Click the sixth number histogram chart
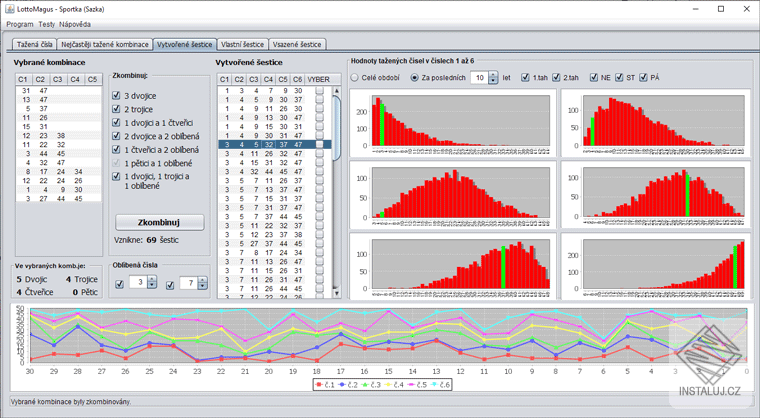Viewport: 760px width, 418px height. (x=656, y=266)
